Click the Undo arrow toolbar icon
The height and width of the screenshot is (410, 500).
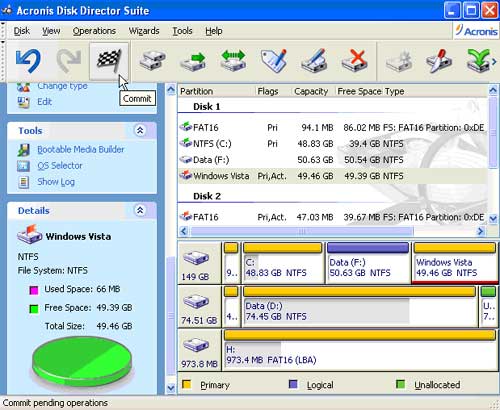tap(28, 61)
